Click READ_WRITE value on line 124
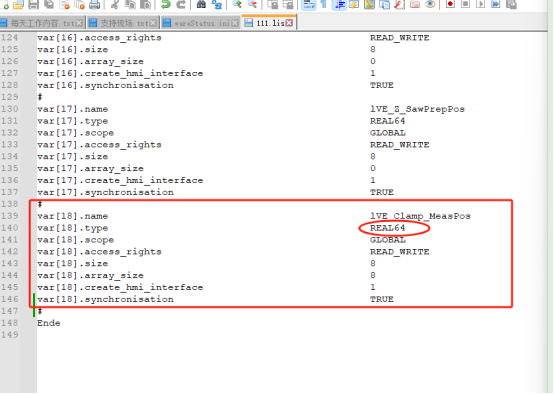The width and height of the screenshot is (554, 394). point(400,38)
